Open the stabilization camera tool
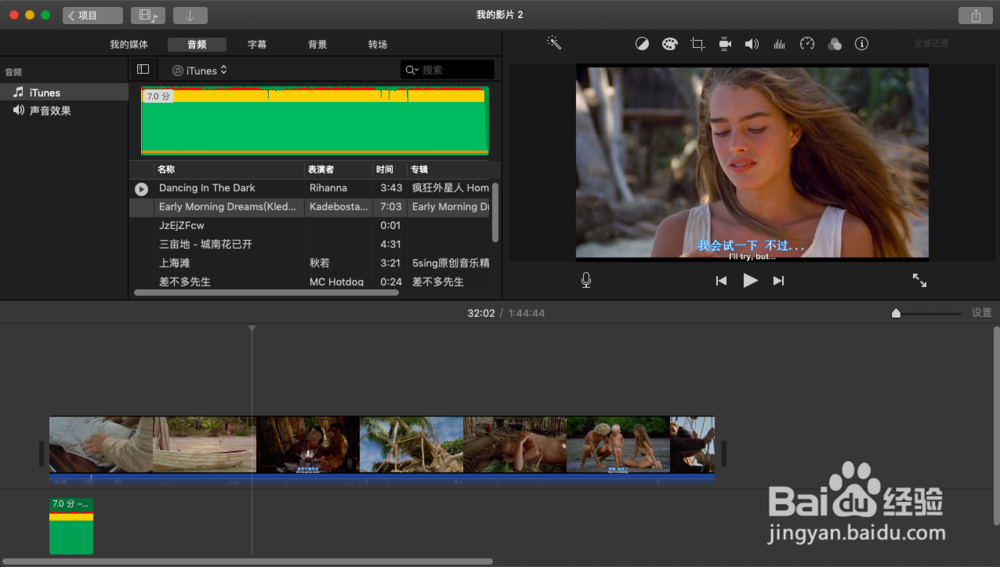1000x567 pixels. [724, 44]
